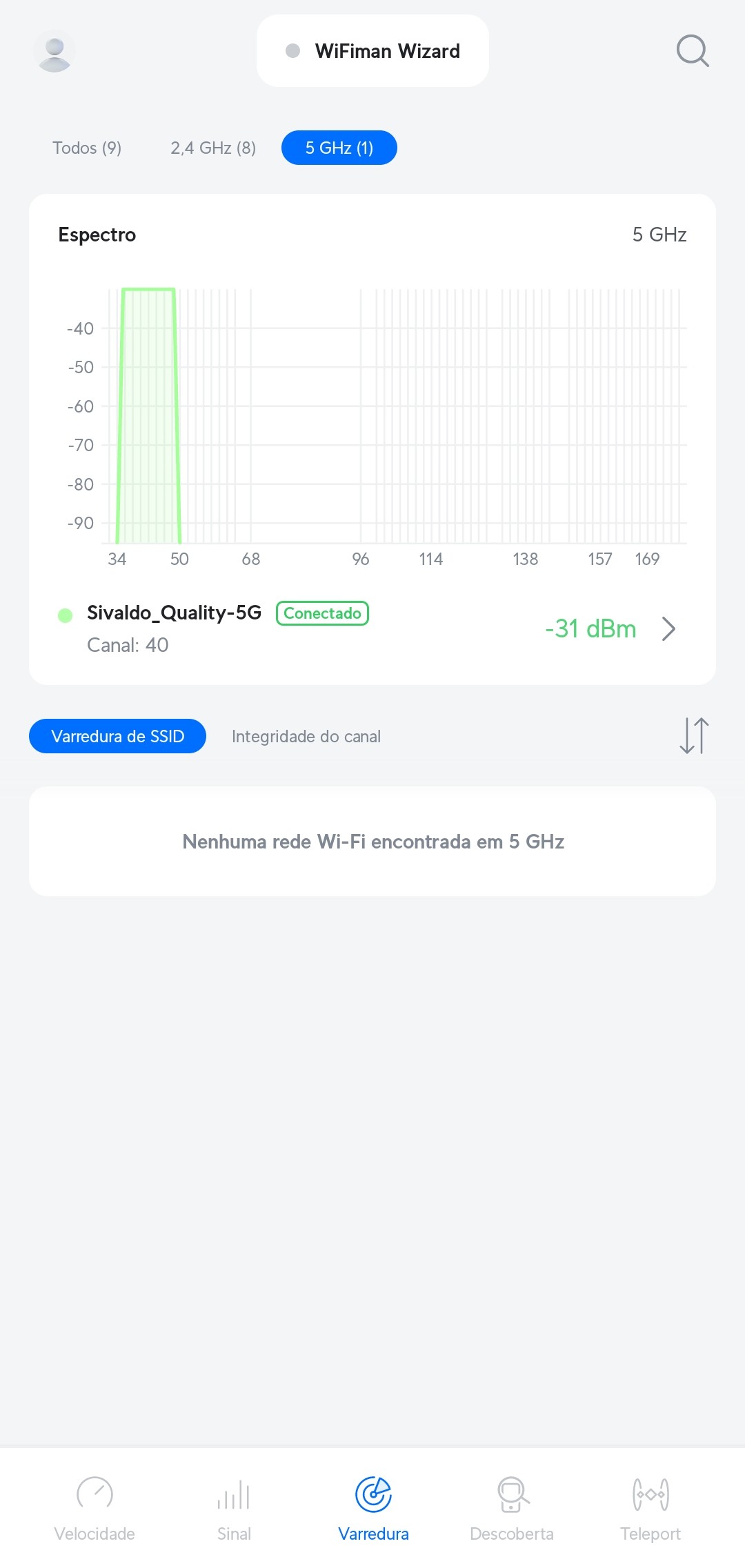This screenshot has height=1568, width=745.
Task: Tap the -31 dBm signal value
Action: tap(590, 629)
